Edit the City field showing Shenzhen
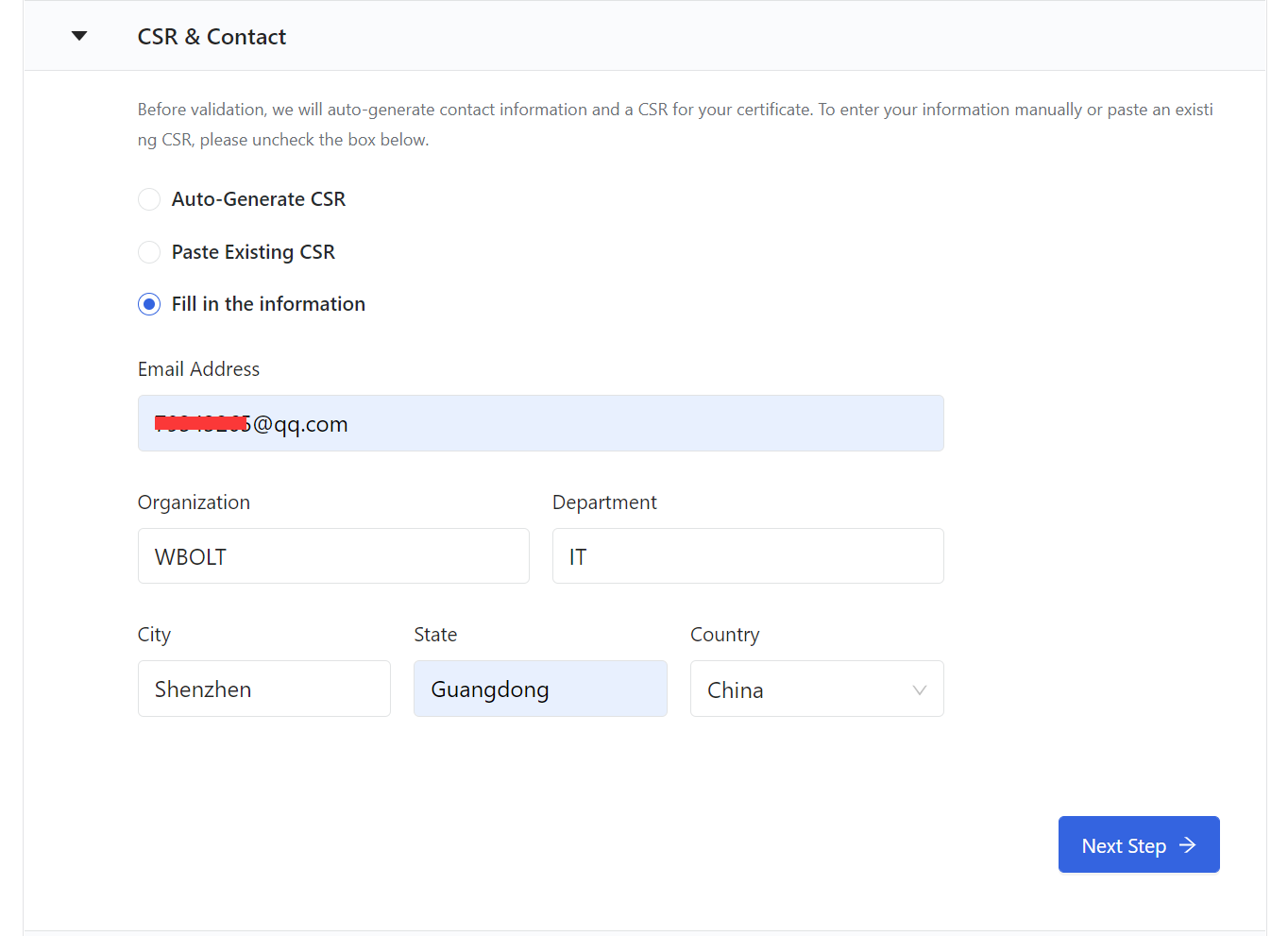Screen dimensions: 1288x936 pyautogui.click(x=263, y=689)
